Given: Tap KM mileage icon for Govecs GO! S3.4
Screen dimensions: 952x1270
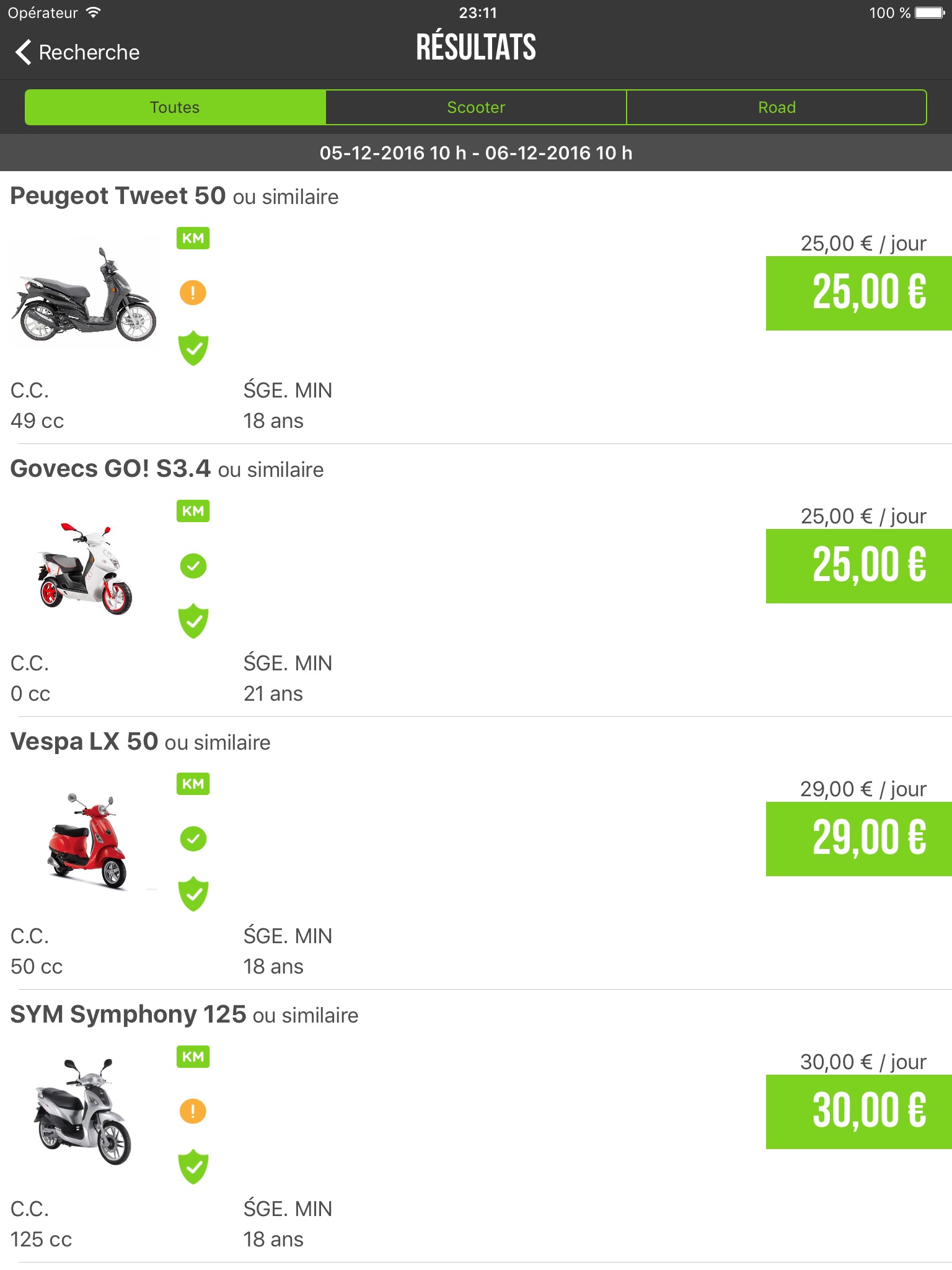Looking at the screenshot, I should [x=193, y=511].
